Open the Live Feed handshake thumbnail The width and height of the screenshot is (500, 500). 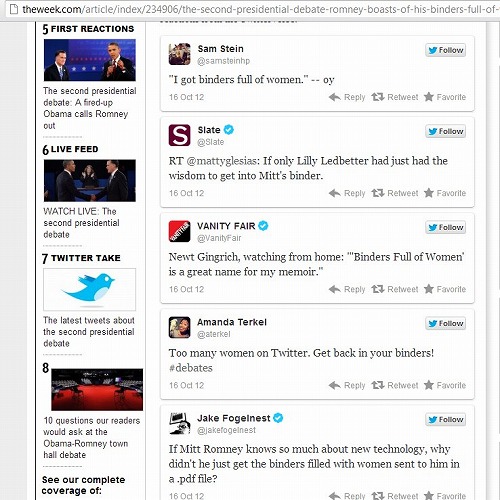[x=90, y=180]
